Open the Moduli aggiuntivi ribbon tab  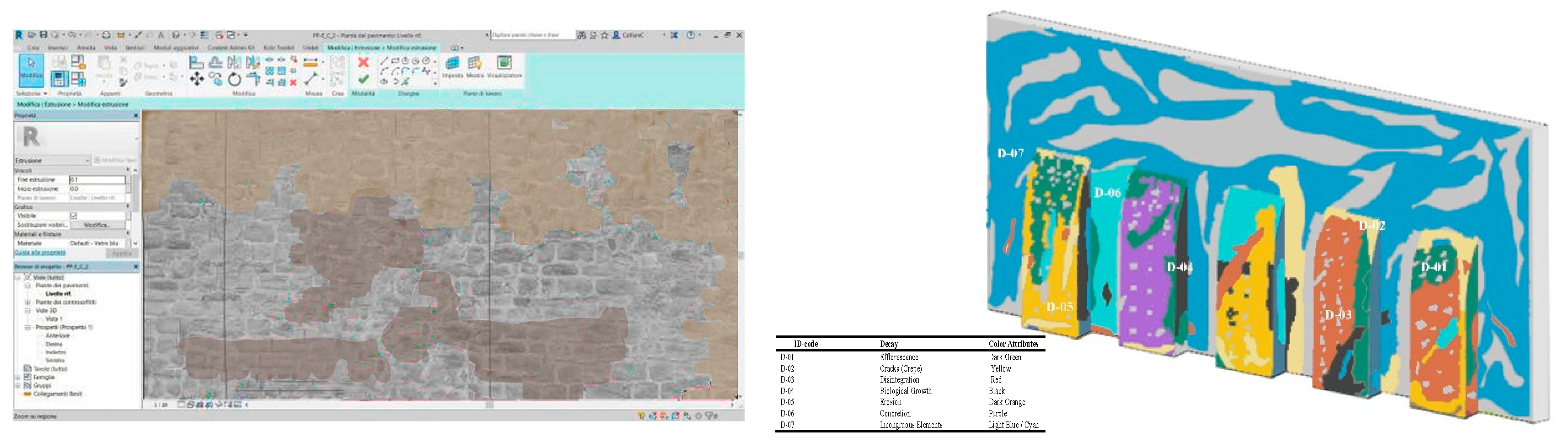point(176,48)
